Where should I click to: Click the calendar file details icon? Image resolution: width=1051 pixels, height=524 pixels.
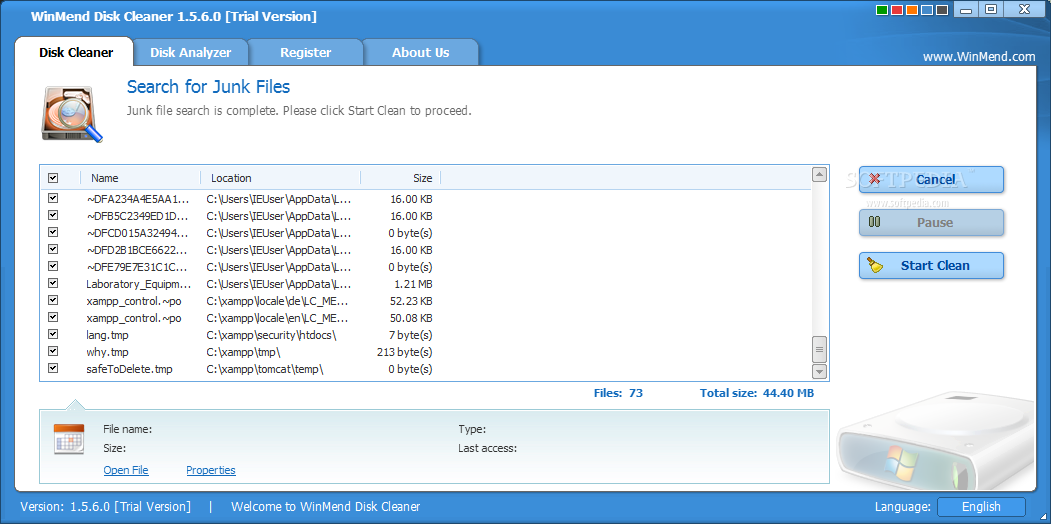tap(69, 440)
